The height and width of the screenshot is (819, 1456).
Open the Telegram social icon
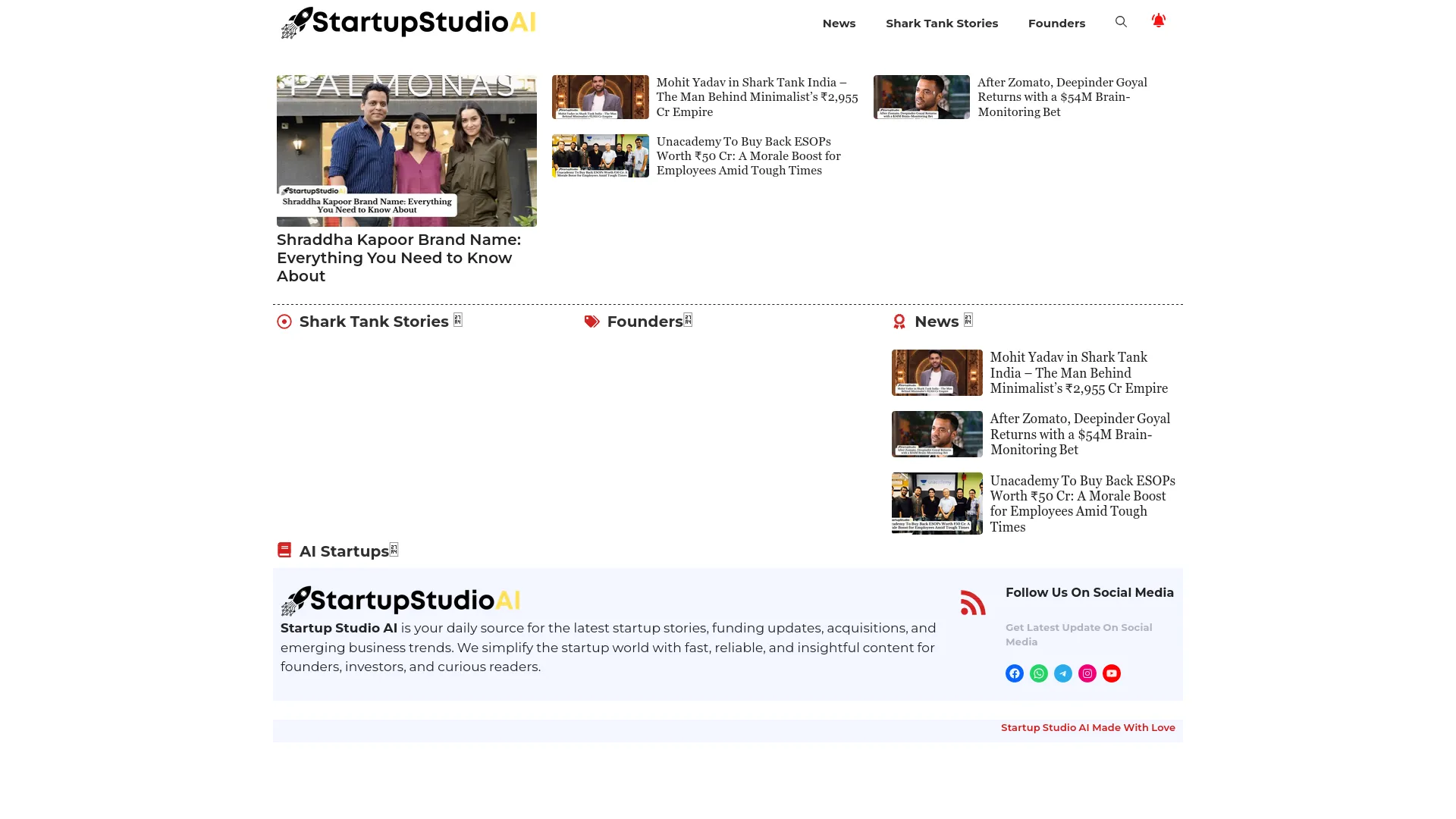coord(1063,673)
